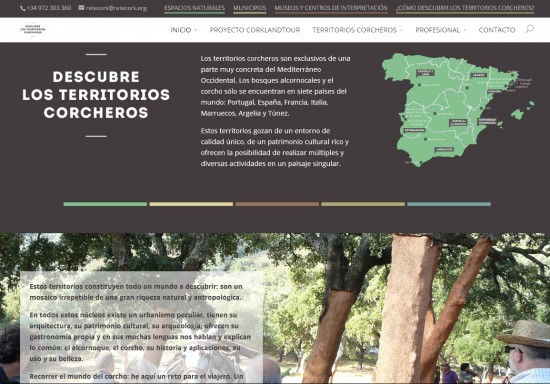Click the site logo in header
This screenshot has height=384, width=550.
[33, 29]
